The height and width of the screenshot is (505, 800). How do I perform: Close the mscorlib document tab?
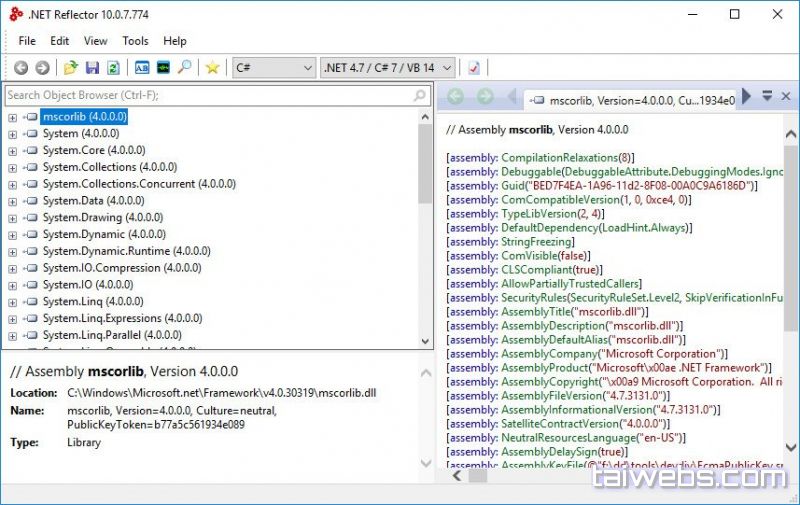[786, 96]
